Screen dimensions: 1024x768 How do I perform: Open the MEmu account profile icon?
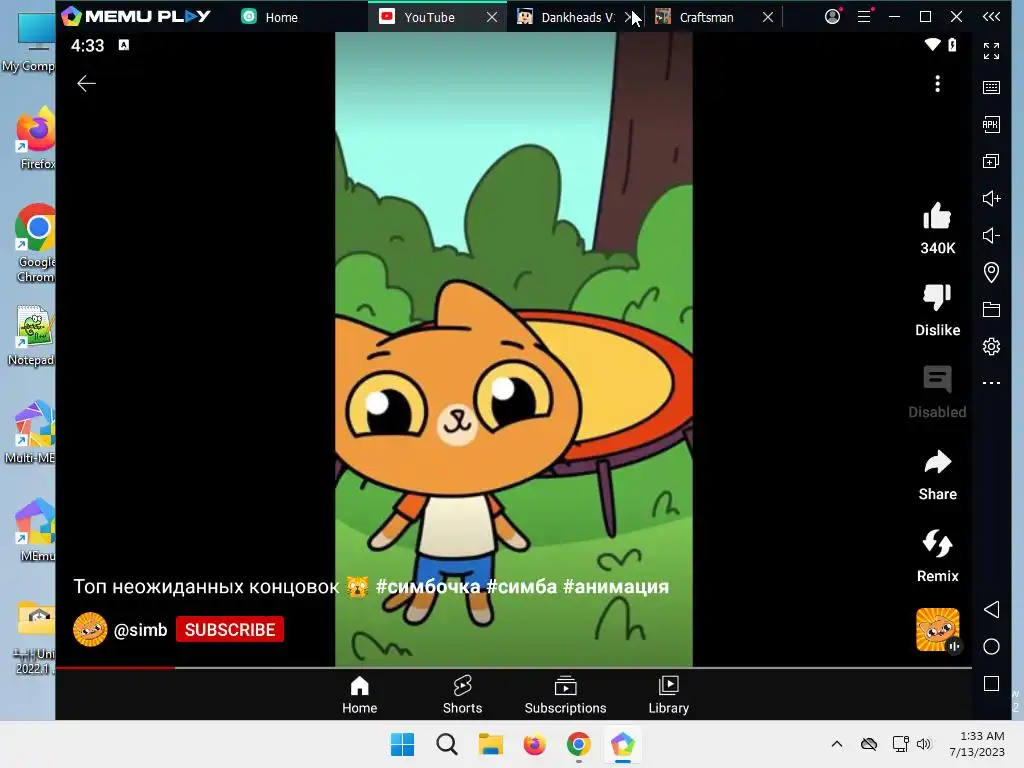click(833, 16)
